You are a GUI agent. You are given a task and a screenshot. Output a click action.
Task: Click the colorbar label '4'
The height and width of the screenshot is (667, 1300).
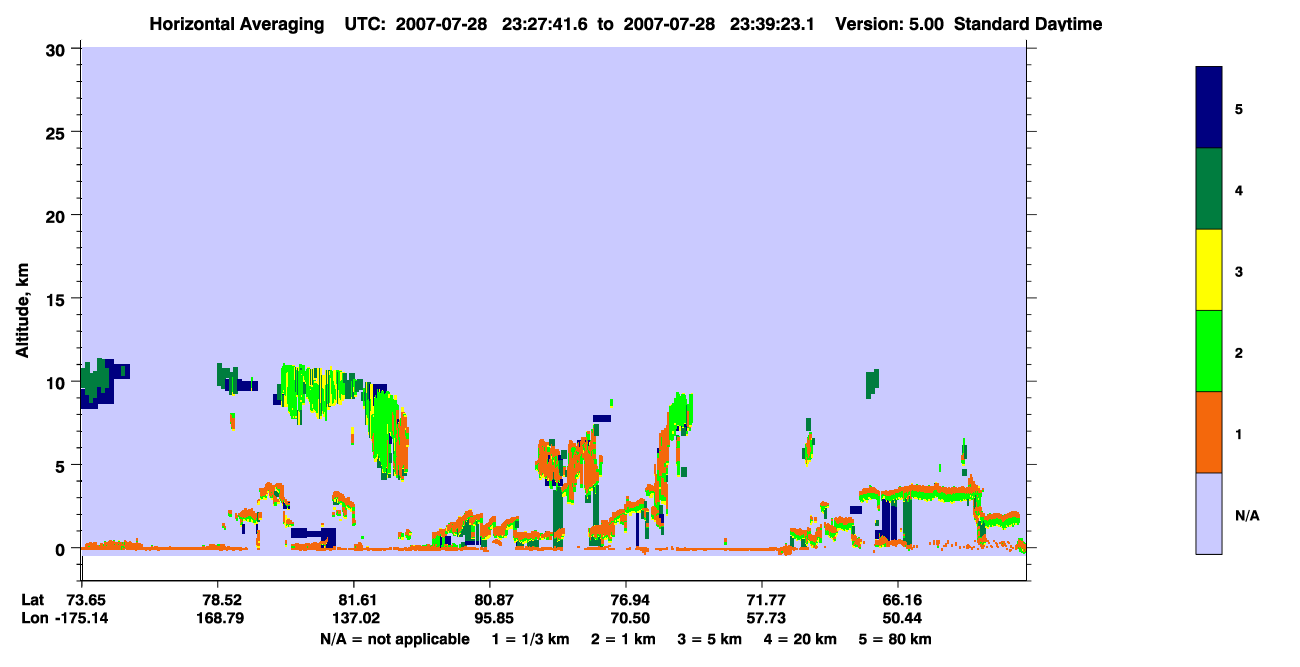1239,189
